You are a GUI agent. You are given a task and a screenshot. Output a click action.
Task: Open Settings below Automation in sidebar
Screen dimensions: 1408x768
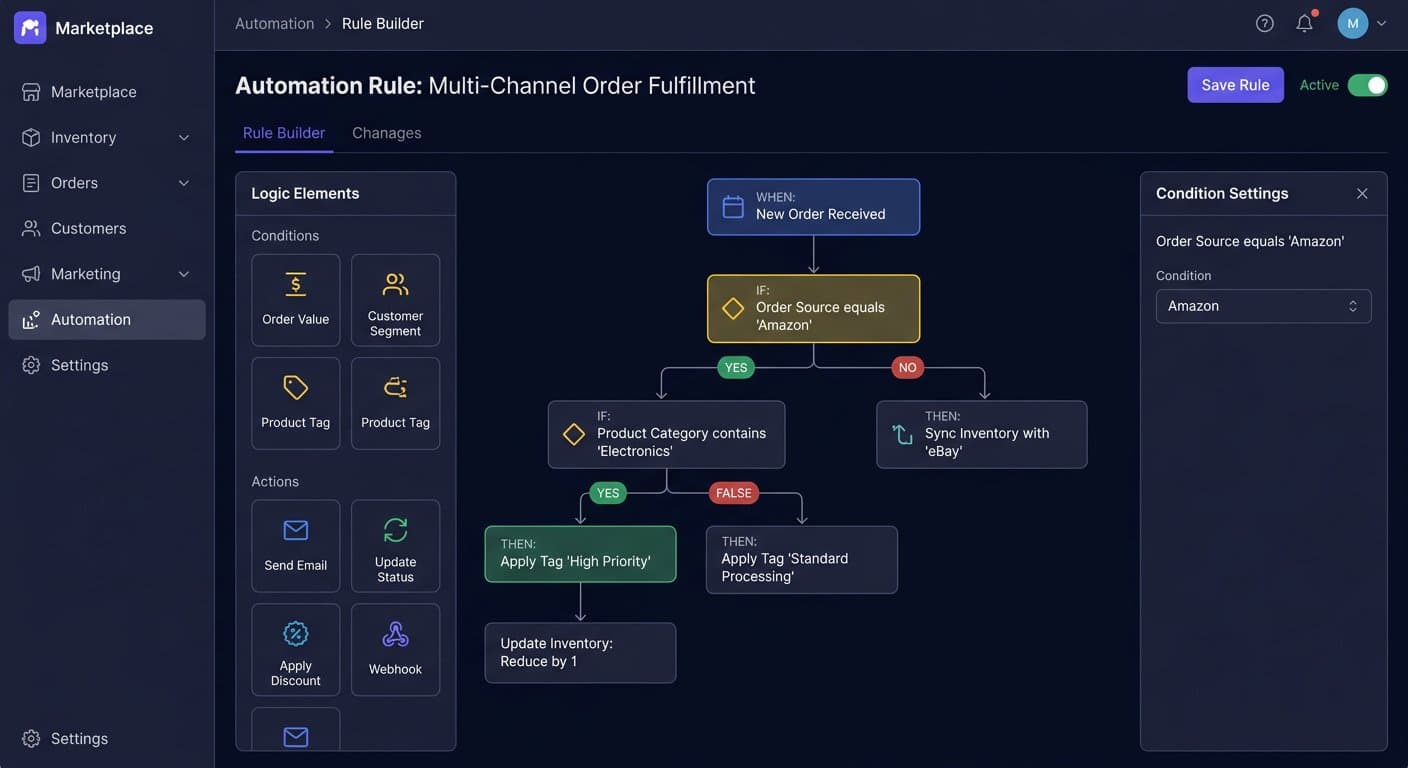coord(107,365)
